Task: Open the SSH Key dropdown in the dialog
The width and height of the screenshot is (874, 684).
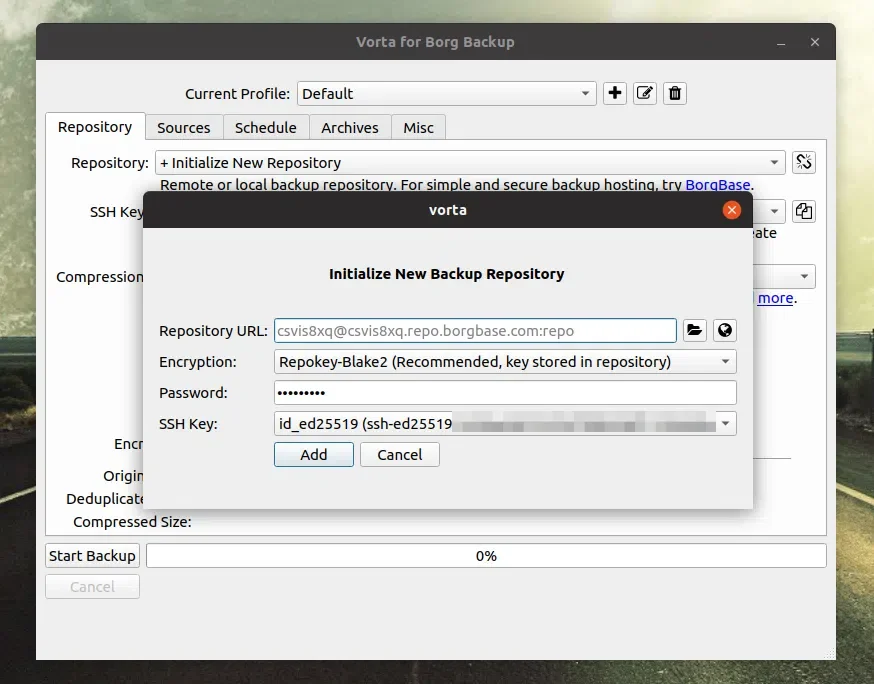Action: (x=727, y=423)
